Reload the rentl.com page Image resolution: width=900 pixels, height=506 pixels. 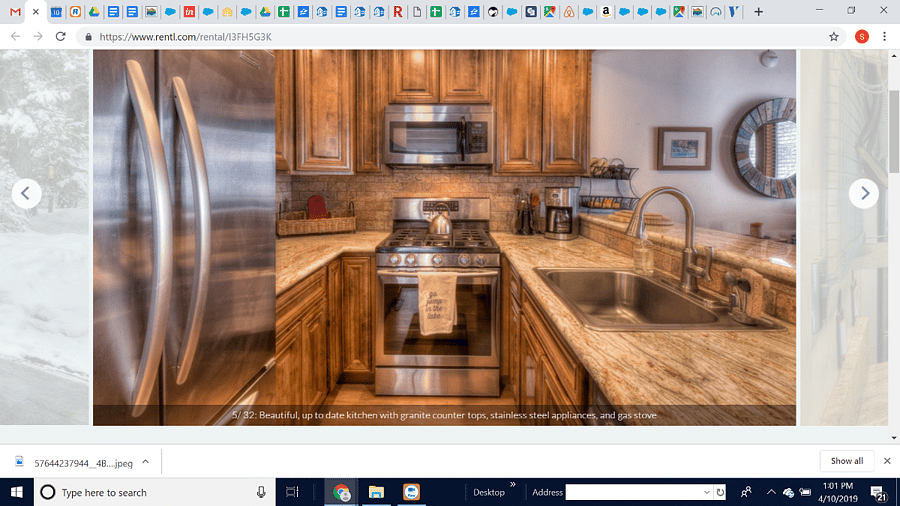click(60, 37)
